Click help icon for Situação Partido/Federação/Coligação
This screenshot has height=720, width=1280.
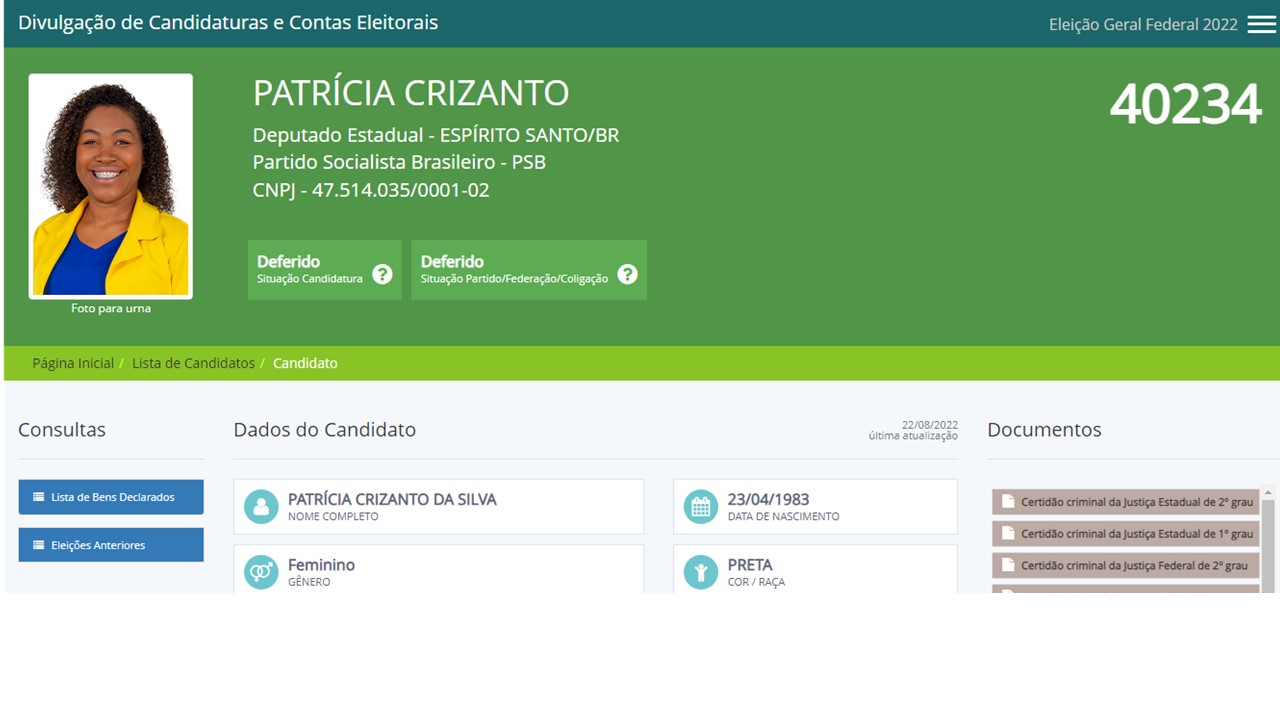(627, 274)
